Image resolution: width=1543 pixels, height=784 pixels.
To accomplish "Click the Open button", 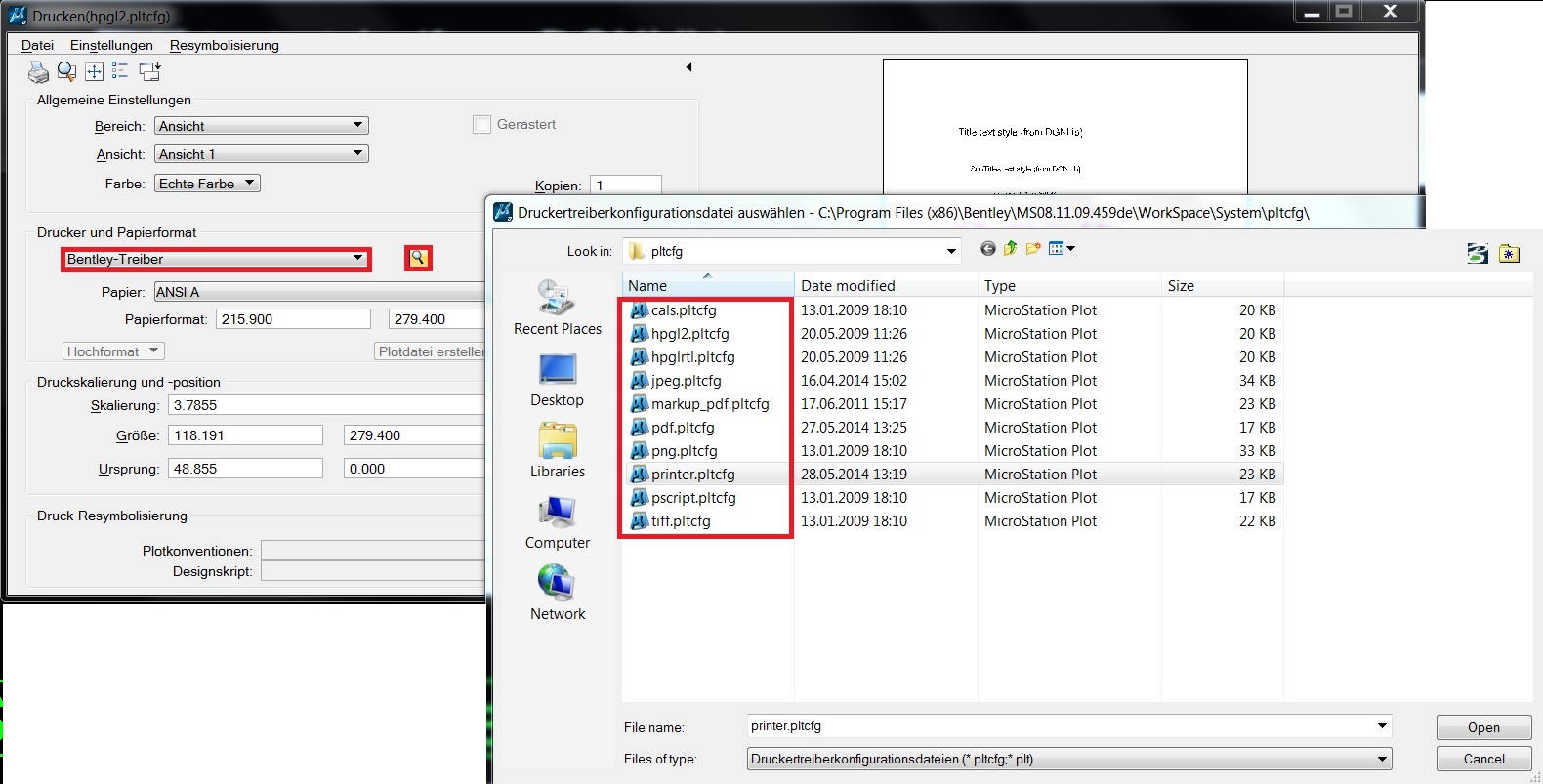I will 1483,727.
